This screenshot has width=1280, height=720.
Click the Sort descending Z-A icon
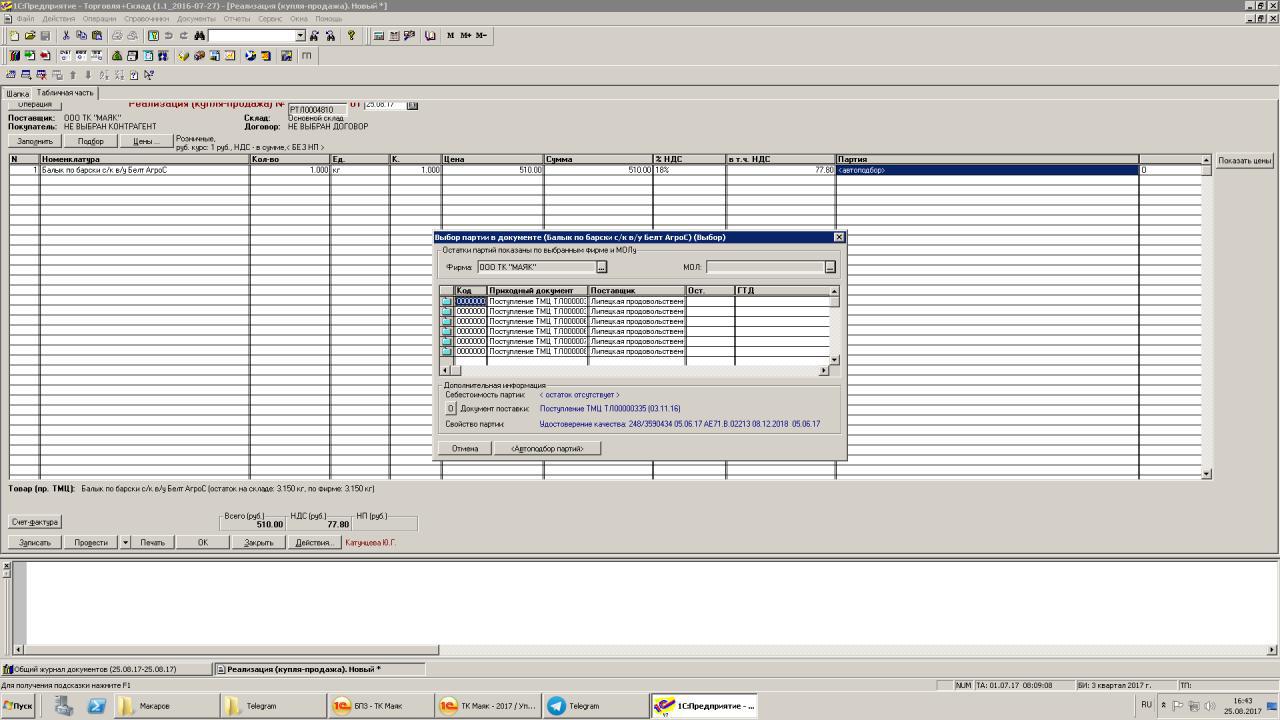point(119,75)
